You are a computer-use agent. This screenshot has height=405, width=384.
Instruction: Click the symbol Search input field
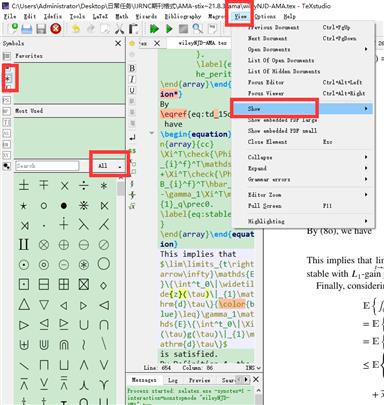click(47, 166)
